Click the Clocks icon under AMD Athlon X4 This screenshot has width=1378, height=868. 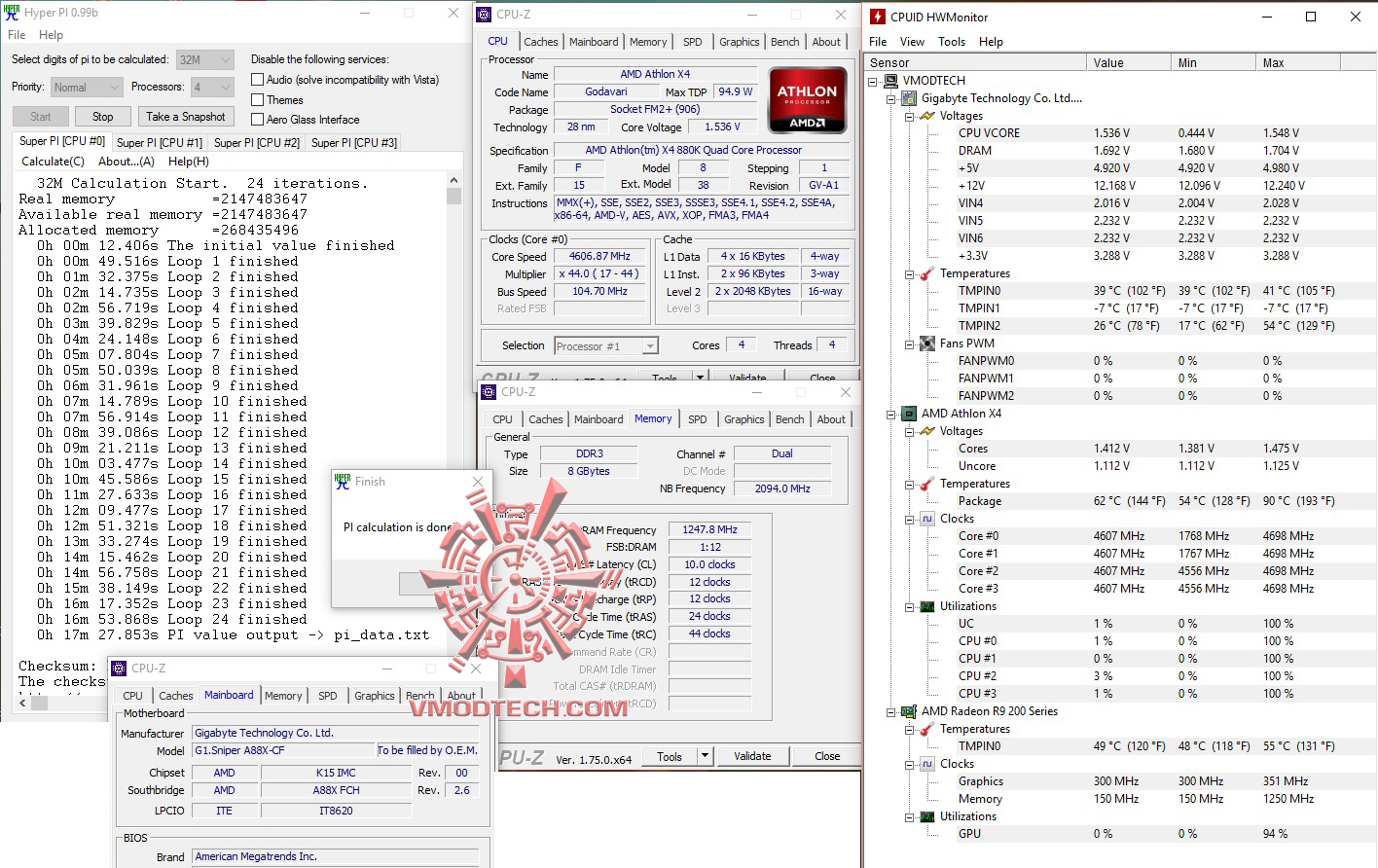(x=927, y=519)
